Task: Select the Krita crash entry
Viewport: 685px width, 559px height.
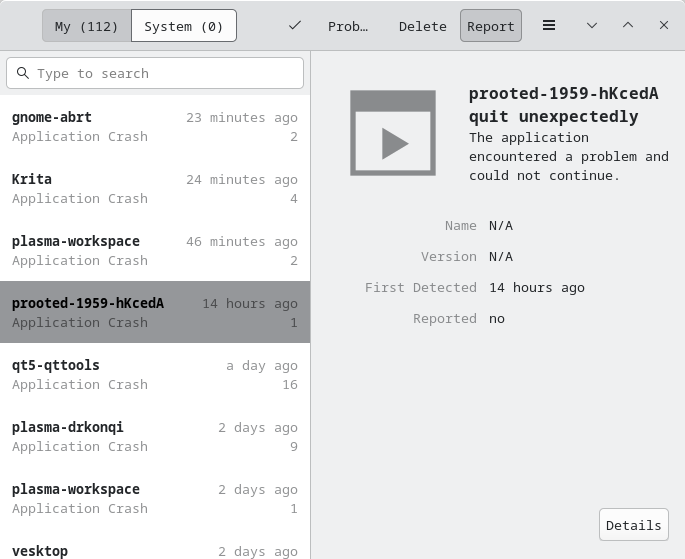Action: tap(155, 188)
